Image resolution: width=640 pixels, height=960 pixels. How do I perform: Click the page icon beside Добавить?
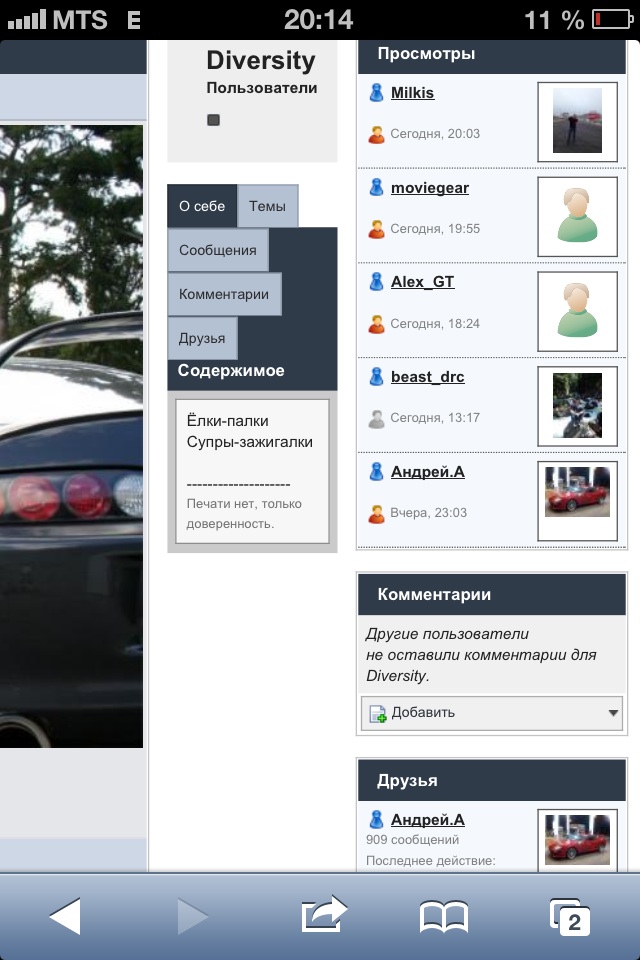[378, 713]
